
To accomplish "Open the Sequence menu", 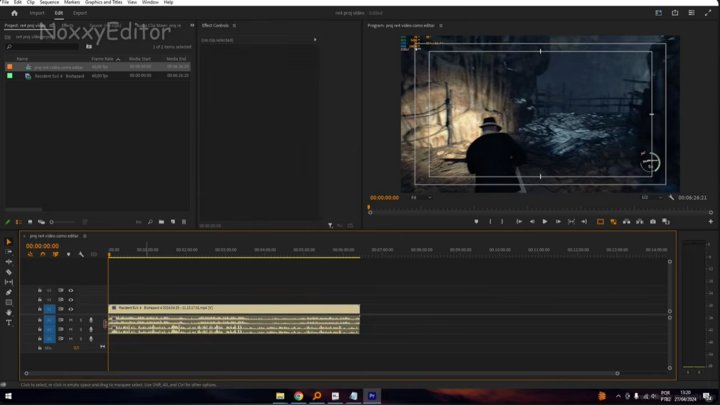I will [x=49, y=2].
